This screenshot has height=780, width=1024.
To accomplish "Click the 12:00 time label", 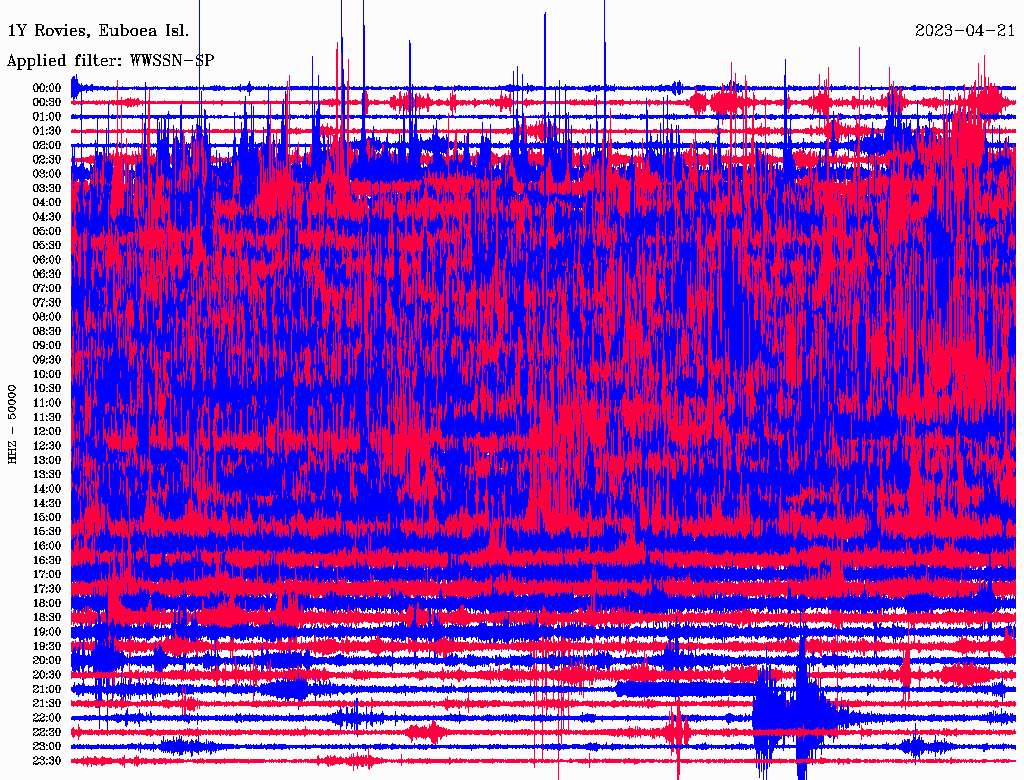I will pyautogui.click(x=47, y=432).
